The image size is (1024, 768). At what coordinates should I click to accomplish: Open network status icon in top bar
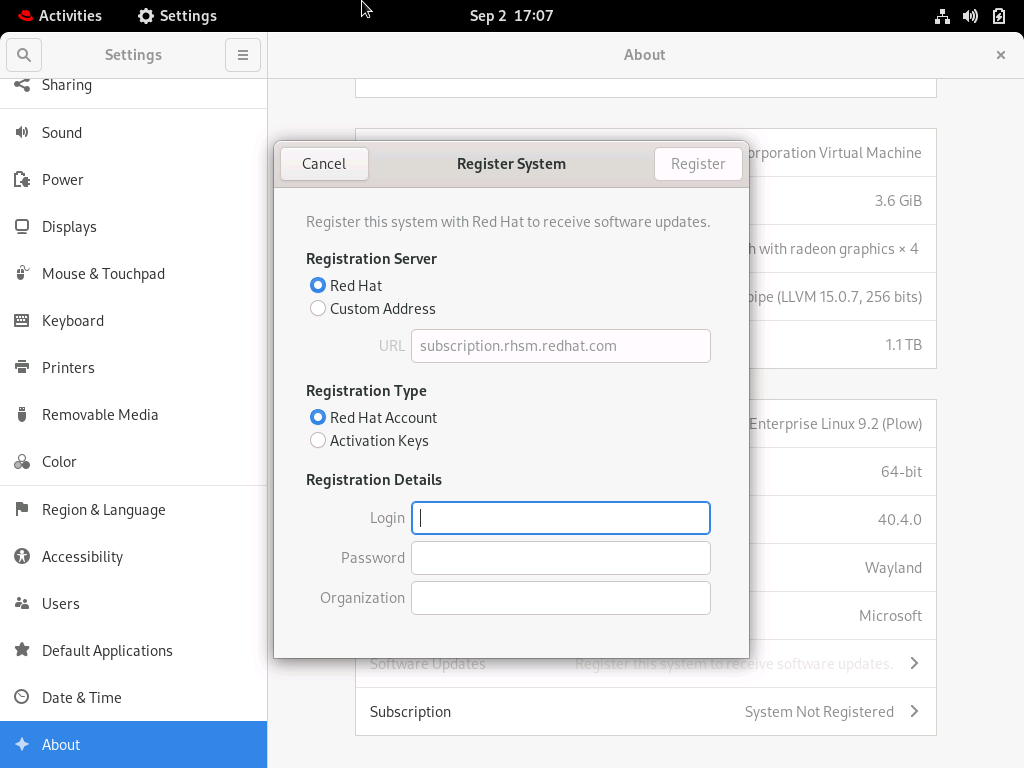click(x=942, y=16)
